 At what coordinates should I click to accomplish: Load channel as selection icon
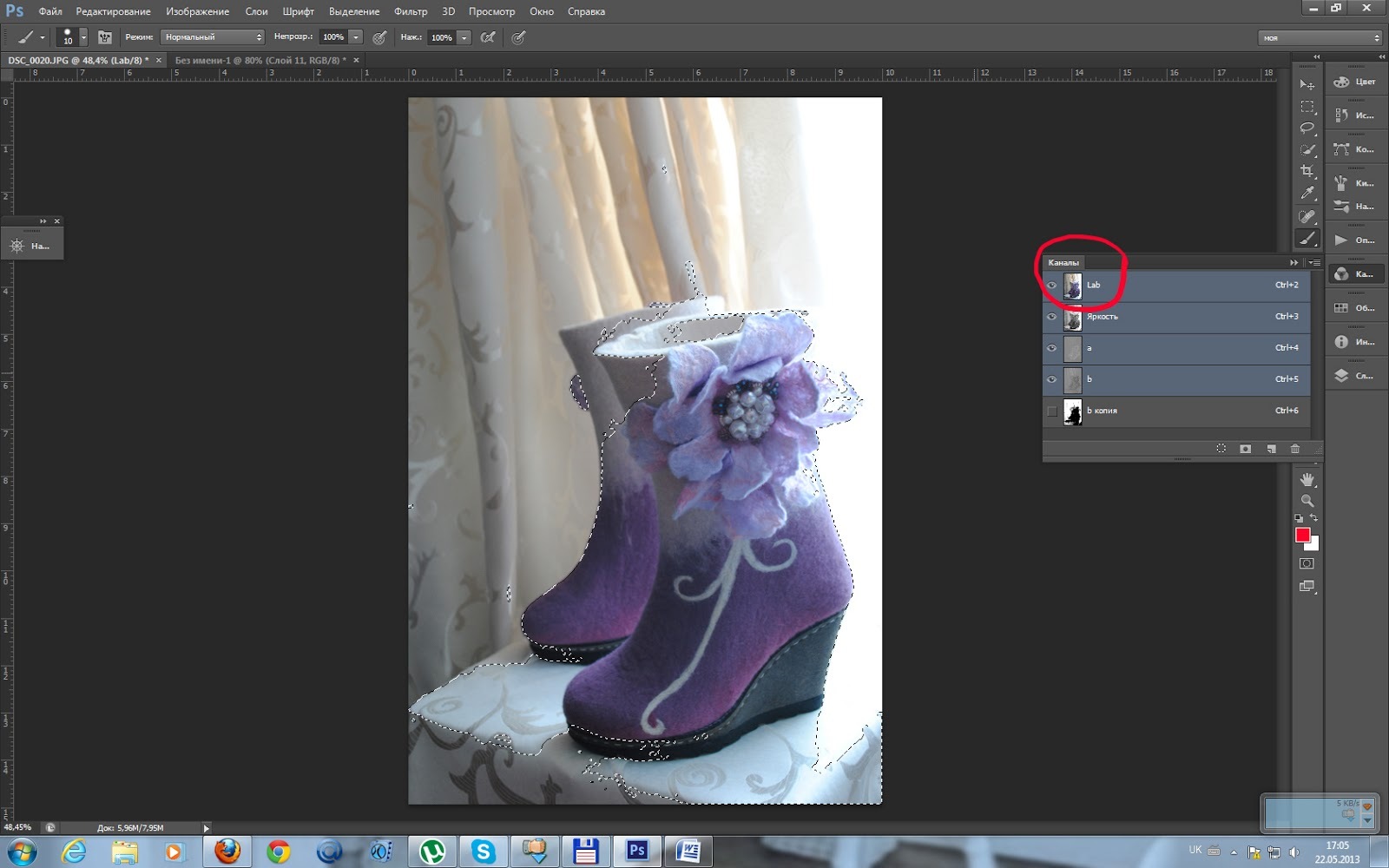tap(1221, 449)
